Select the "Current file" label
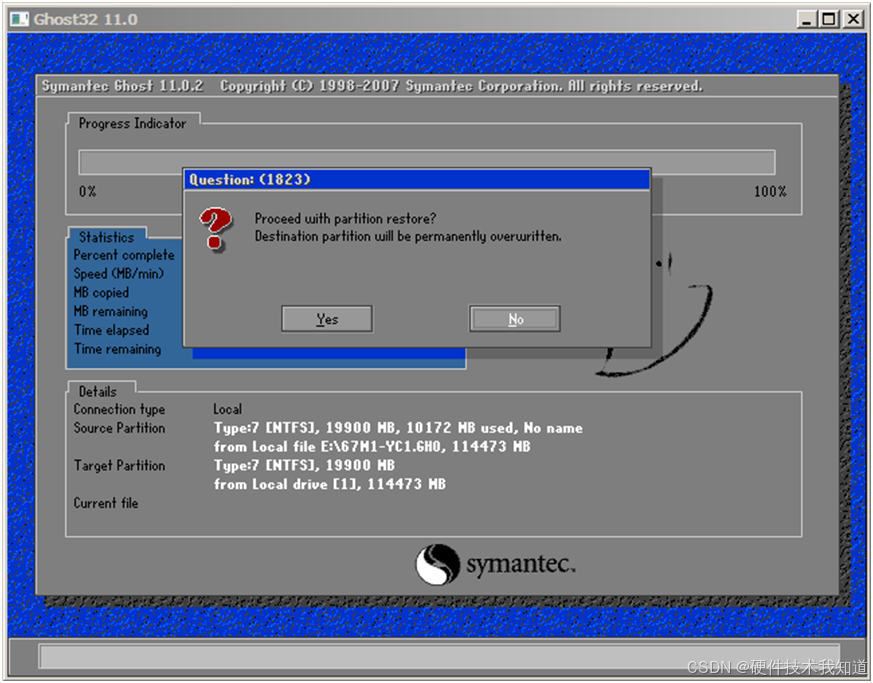The width and height of the screenshot is (873, 683). pyautogui.click(x=106, y=503)
